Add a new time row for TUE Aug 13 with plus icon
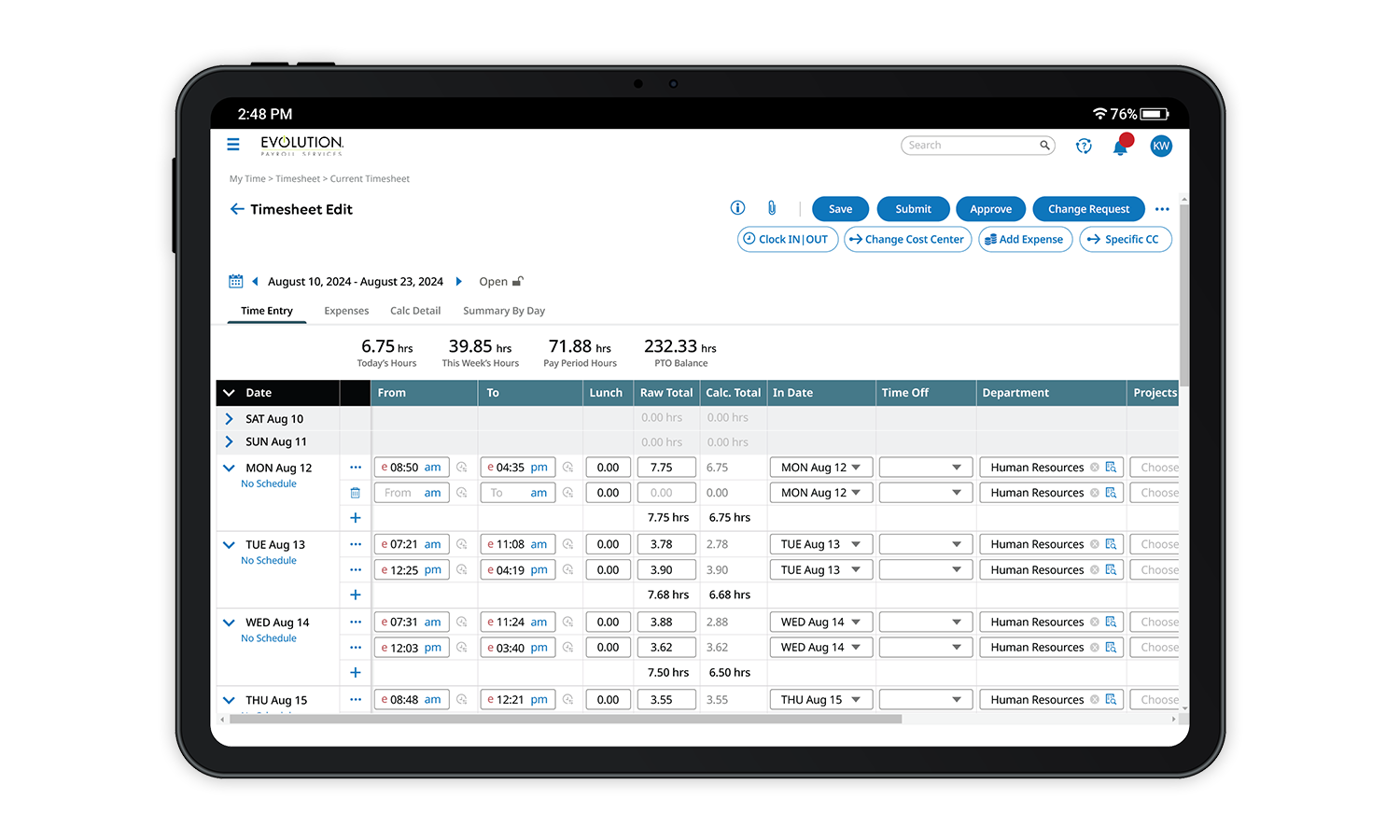This screenshot has width=1400, height=840. pyautogui.click(x=355, y=594)
